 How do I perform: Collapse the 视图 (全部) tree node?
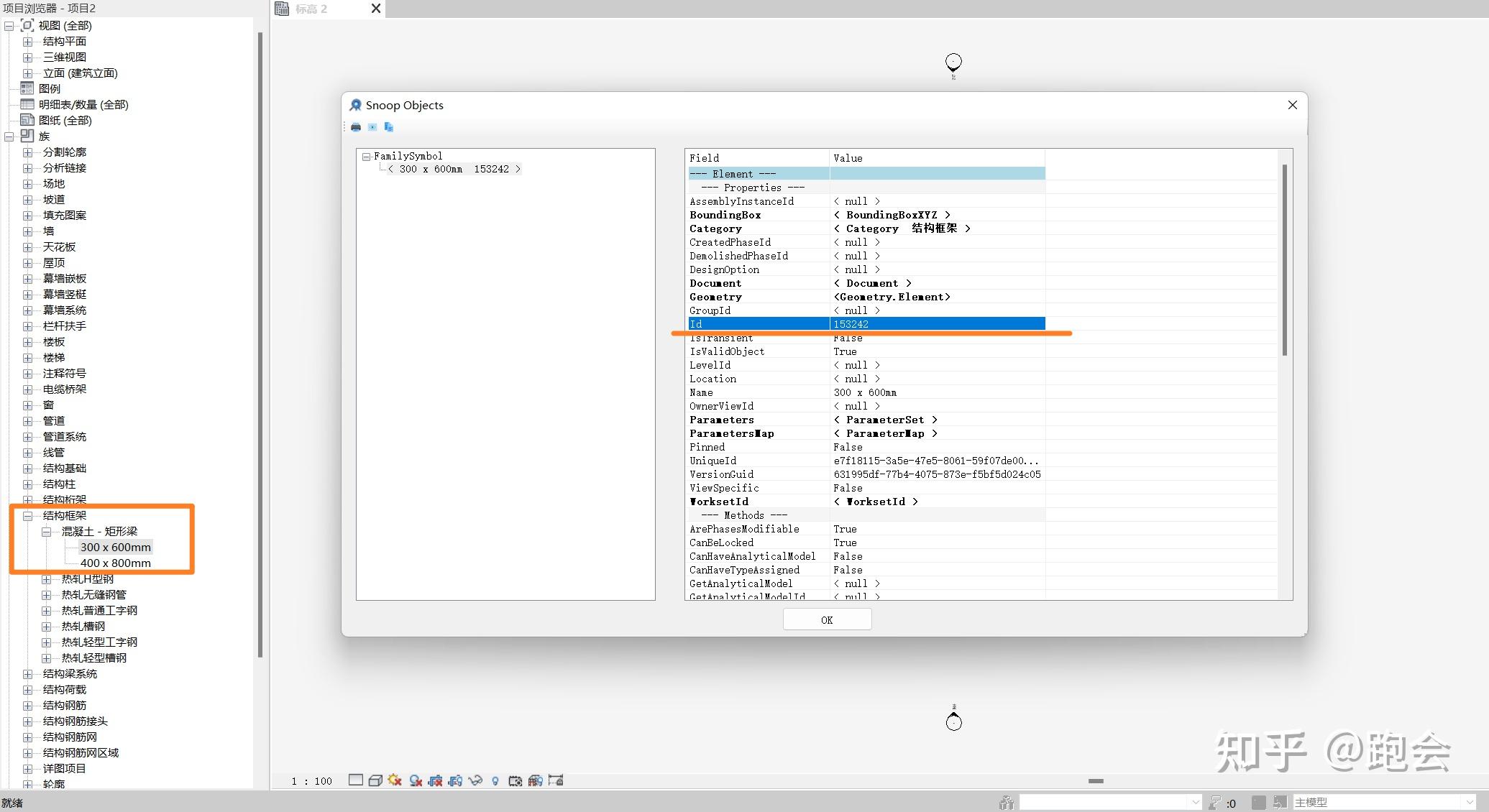[9, 26]
